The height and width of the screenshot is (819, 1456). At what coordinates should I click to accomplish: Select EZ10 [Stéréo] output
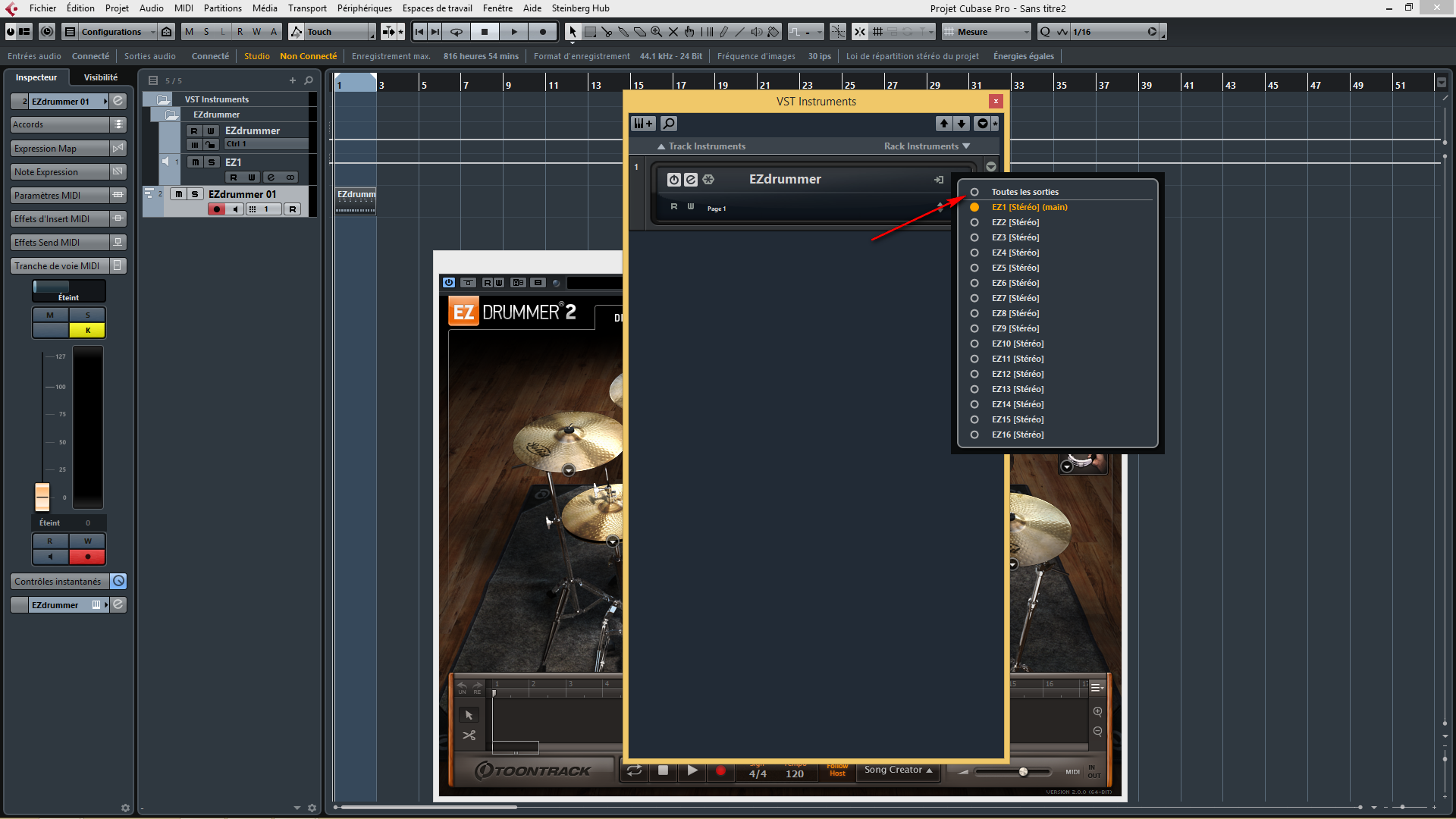pos(1018,344)
